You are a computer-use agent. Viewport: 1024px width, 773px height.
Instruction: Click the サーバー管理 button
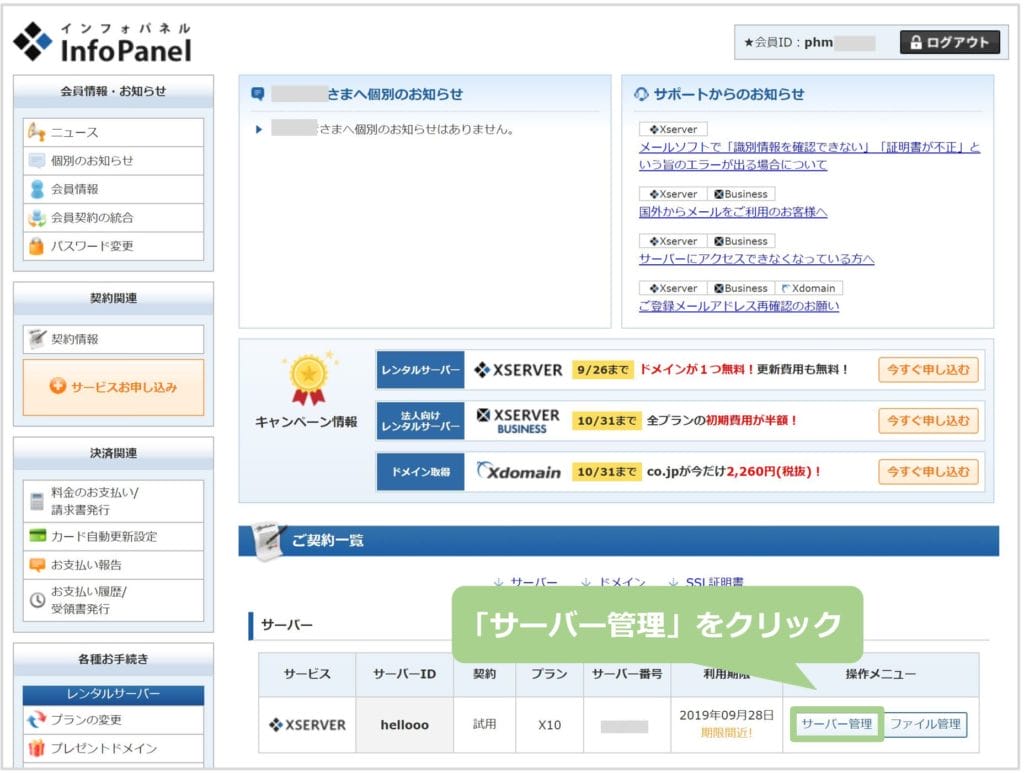pyautogui.click(x=836, y=724)
